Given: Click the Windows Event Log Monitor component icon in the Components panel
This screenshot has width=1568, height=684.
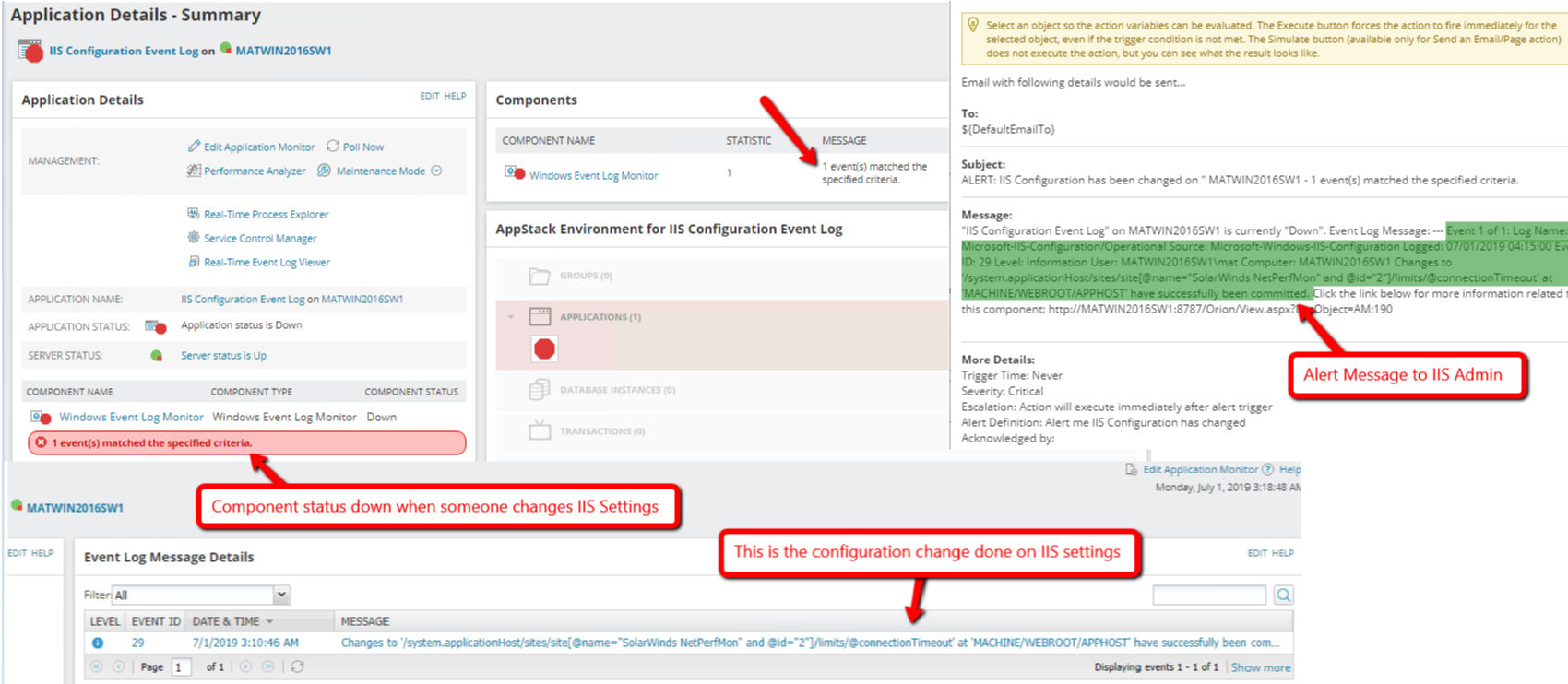Looking at the screenshot, I should pyautogui.click(x=515, y=172).
